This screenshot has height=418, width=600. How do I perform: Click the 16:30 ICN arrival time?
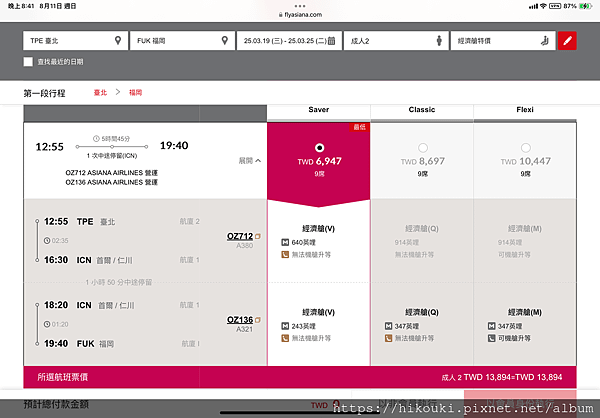56,260
